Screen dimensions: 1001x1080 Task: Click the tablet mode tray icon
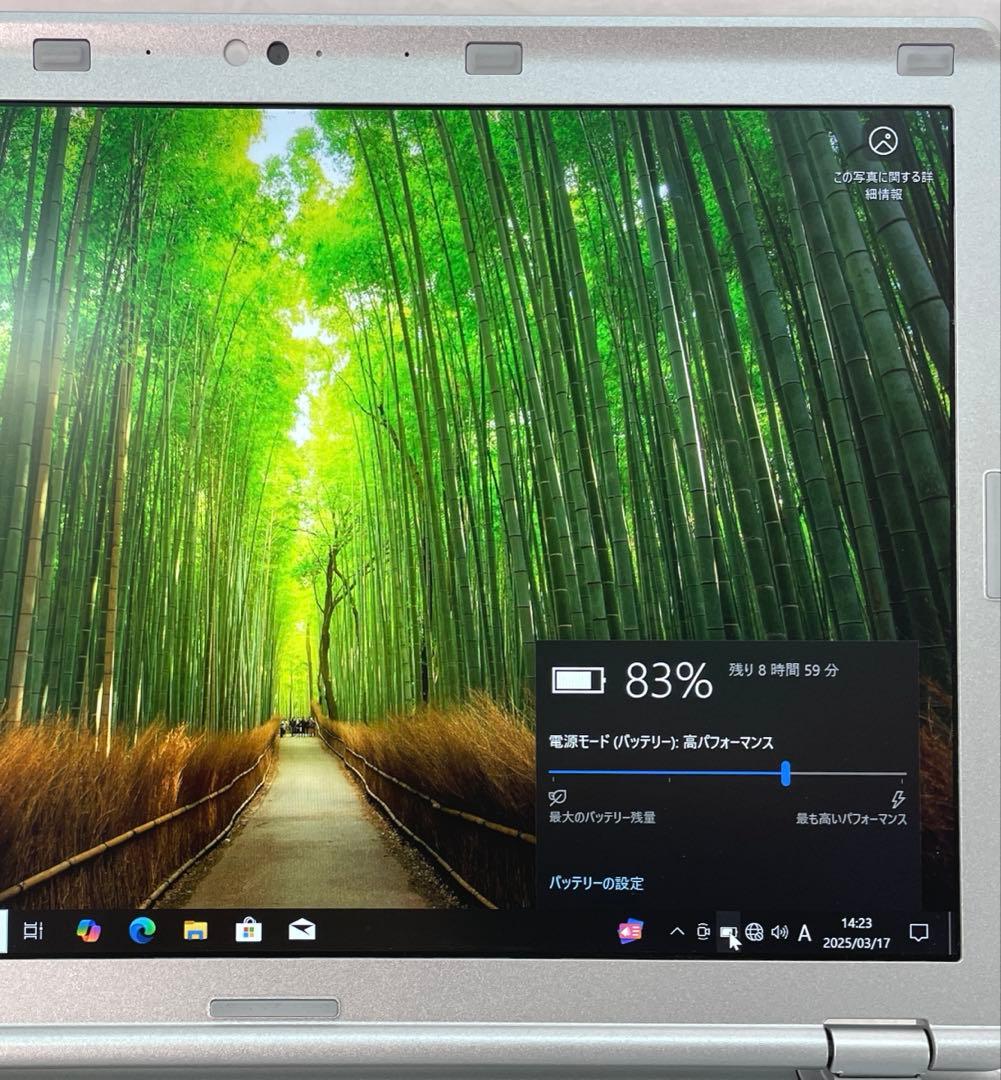click(703, 932)
